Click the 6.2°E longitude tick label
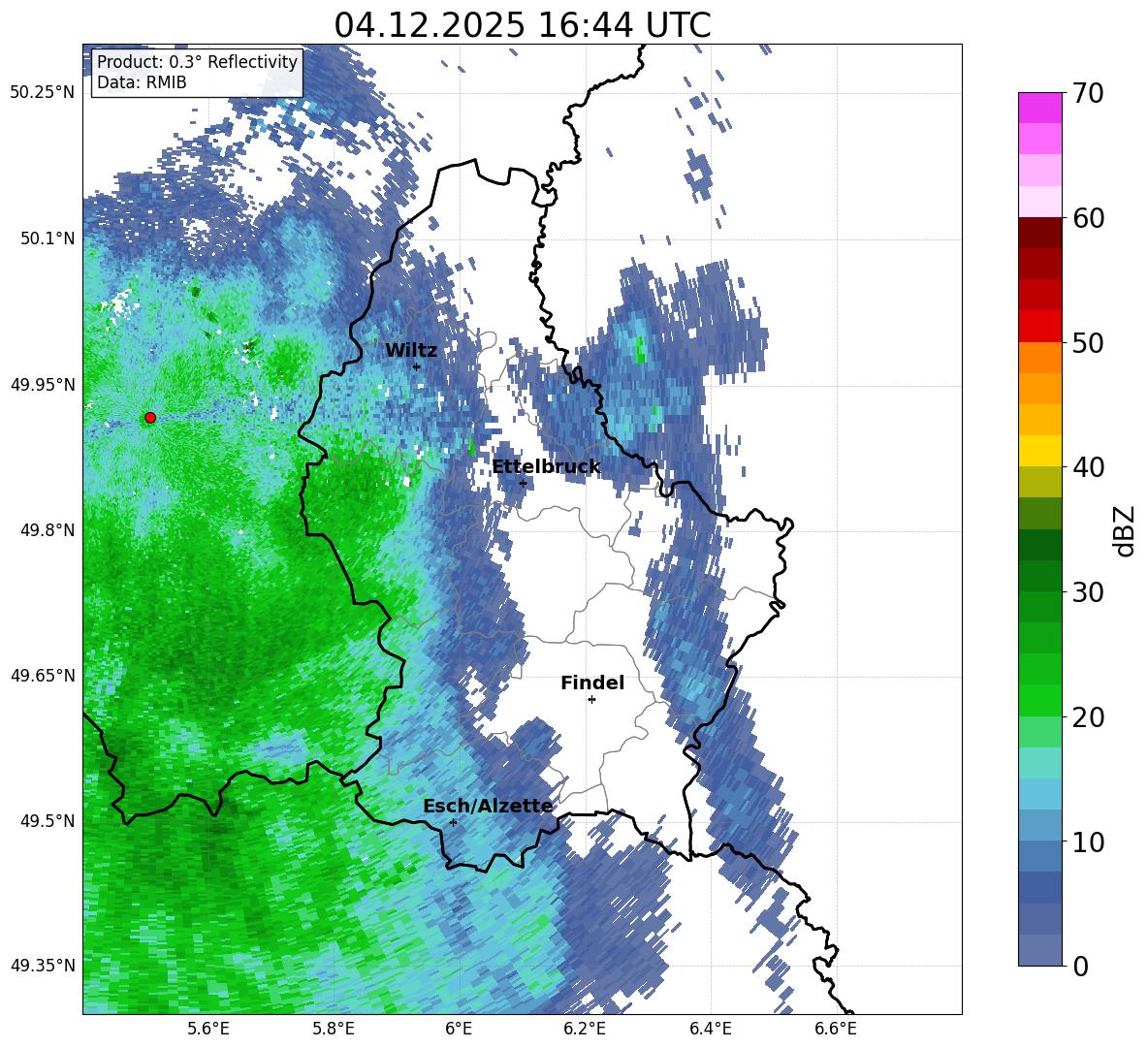Screen dimensions: 1148x1048 pos(585,1029)
